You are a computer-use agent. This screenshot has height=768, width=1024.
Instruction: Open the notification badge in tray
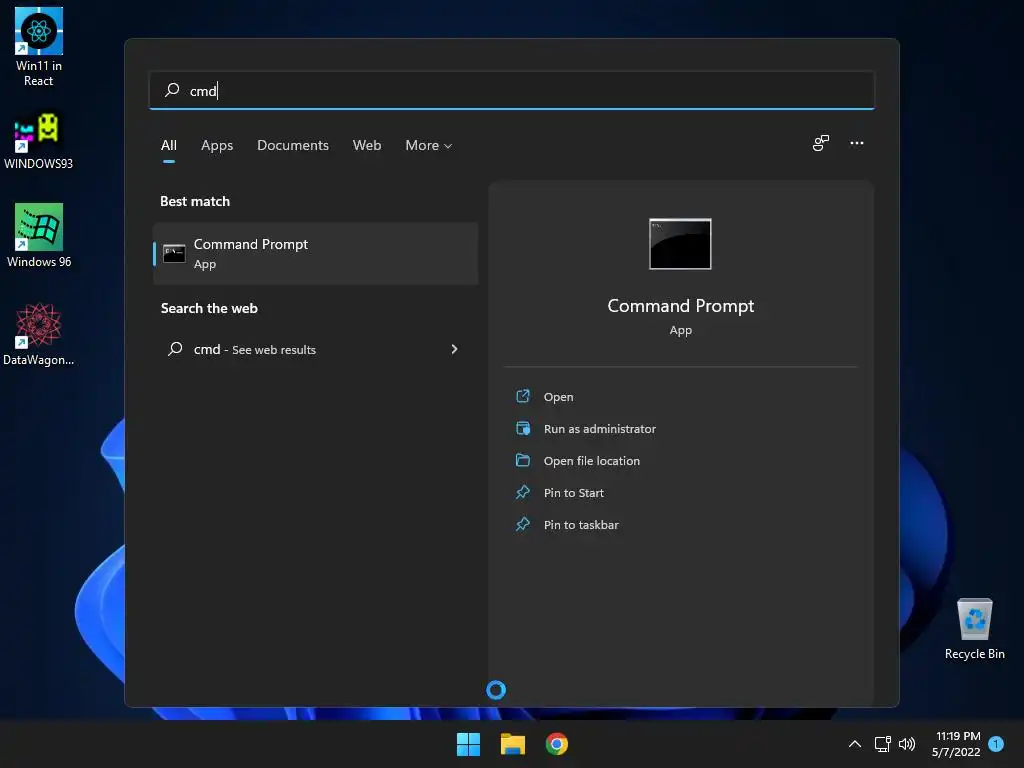(x=996, y=744)
